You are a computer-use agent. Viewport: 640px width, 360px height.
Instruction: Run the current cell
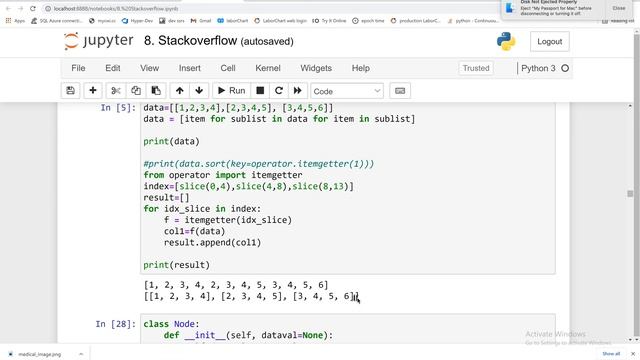coord(231,91)
